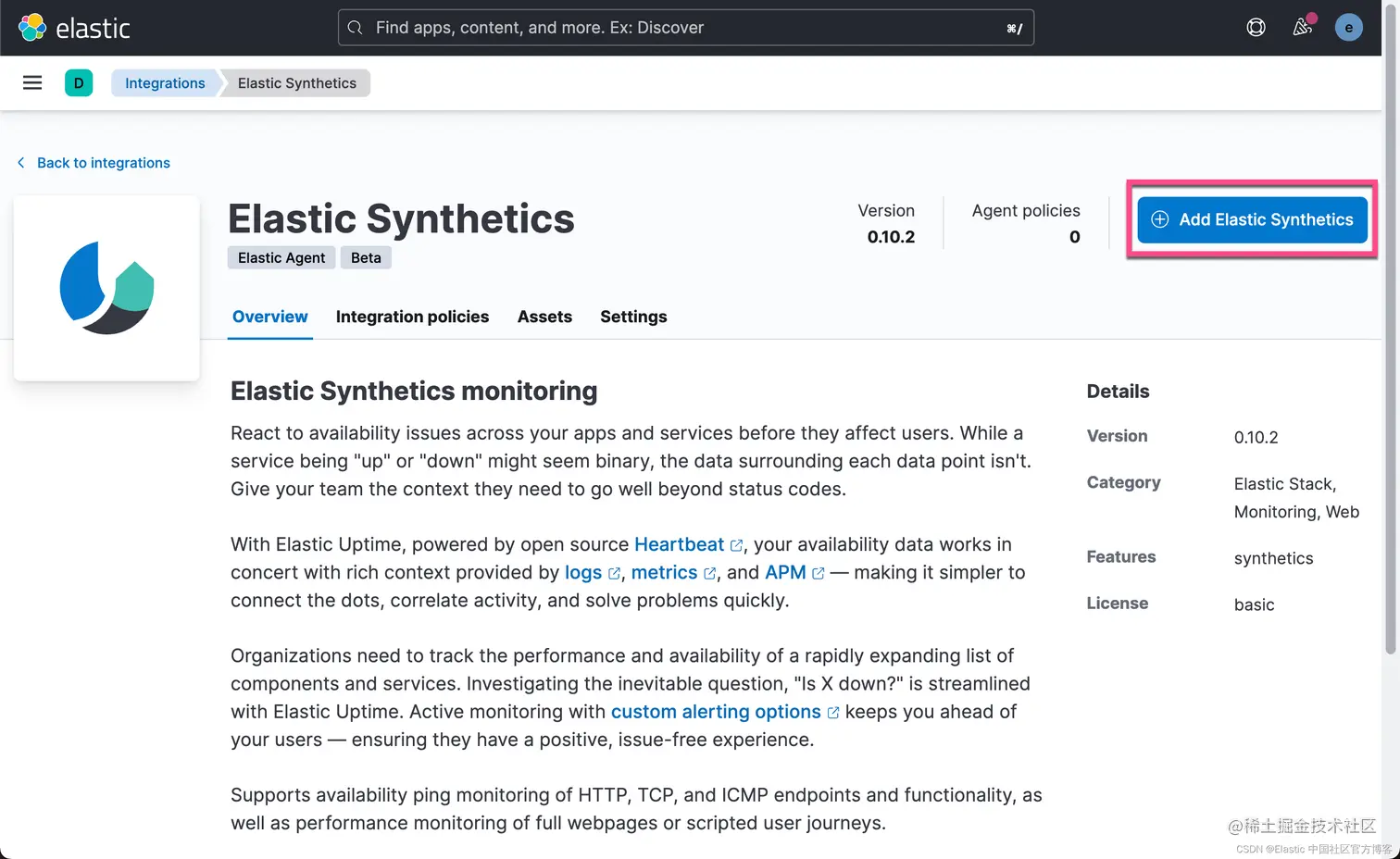
Task: Click the Details version value 0.10.2
Action: [x=1256, y=437]
